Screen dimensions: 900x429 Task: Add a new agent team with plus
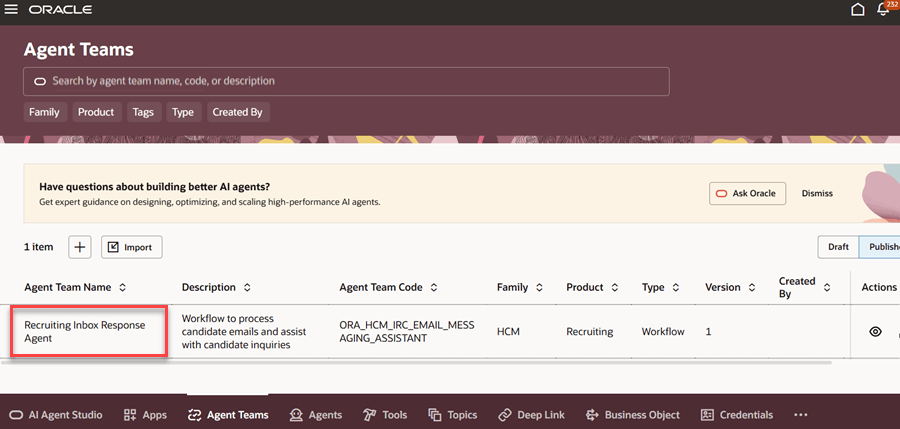(x=80, y=247)
